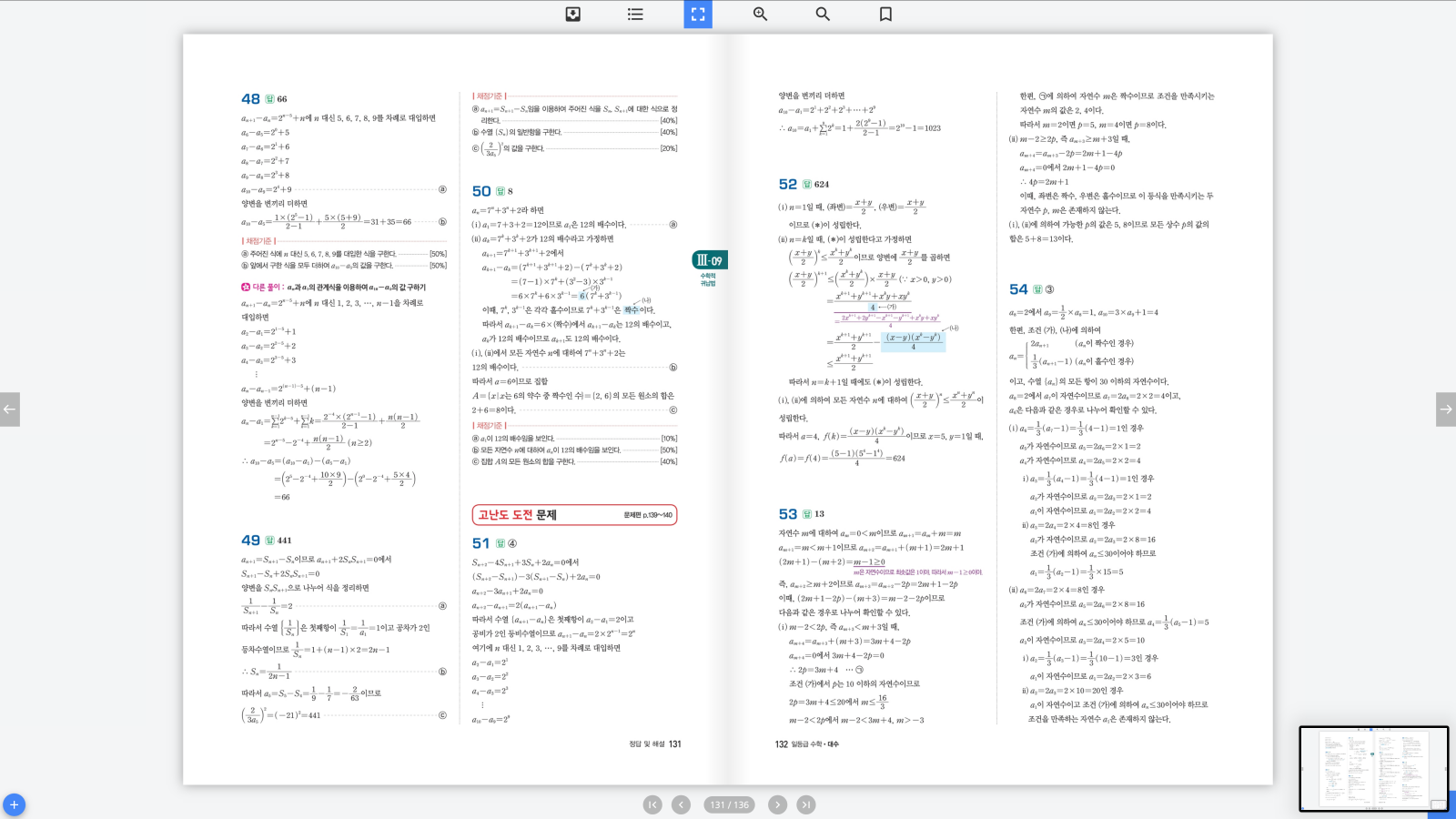Go to the previous page button
Image resolution: width=1456 pixels, height=819 pixels.
point(681,804)
